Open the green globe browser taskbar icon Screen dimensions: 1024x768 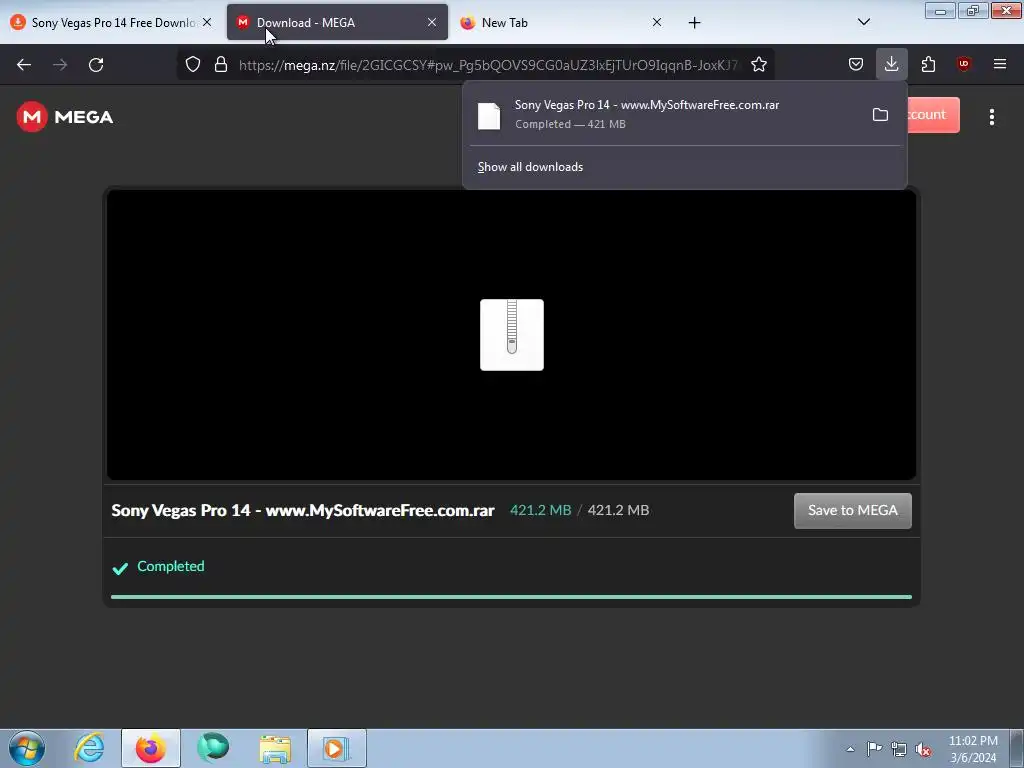pos(213,748)
